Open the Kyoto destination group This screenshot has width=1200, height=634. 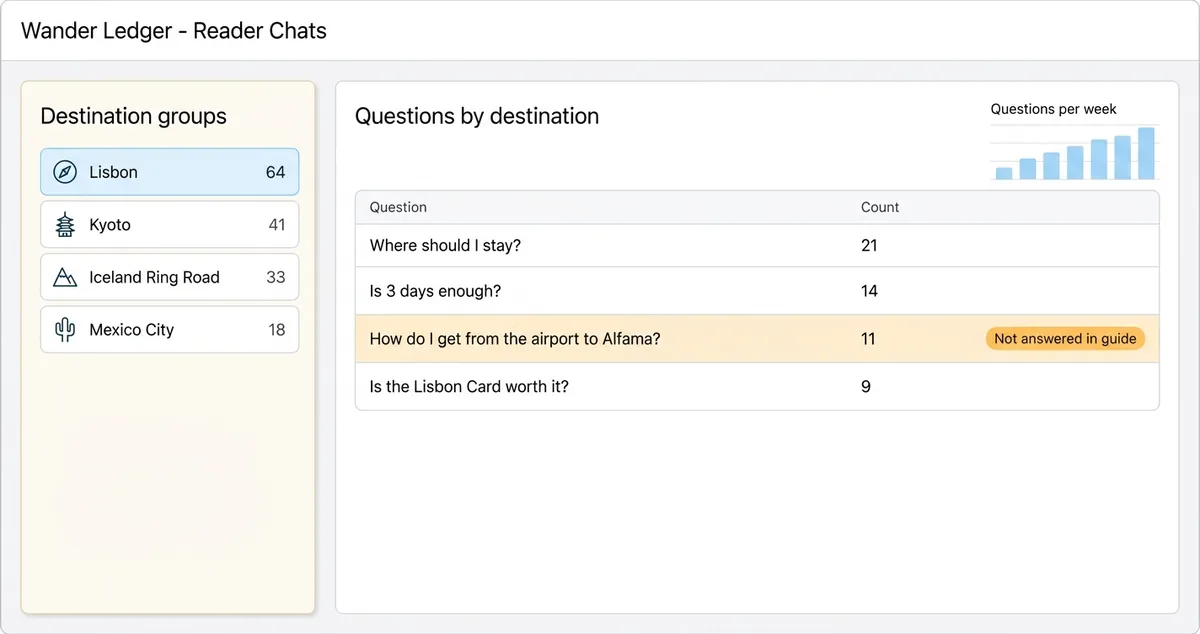tap(170, 225)
